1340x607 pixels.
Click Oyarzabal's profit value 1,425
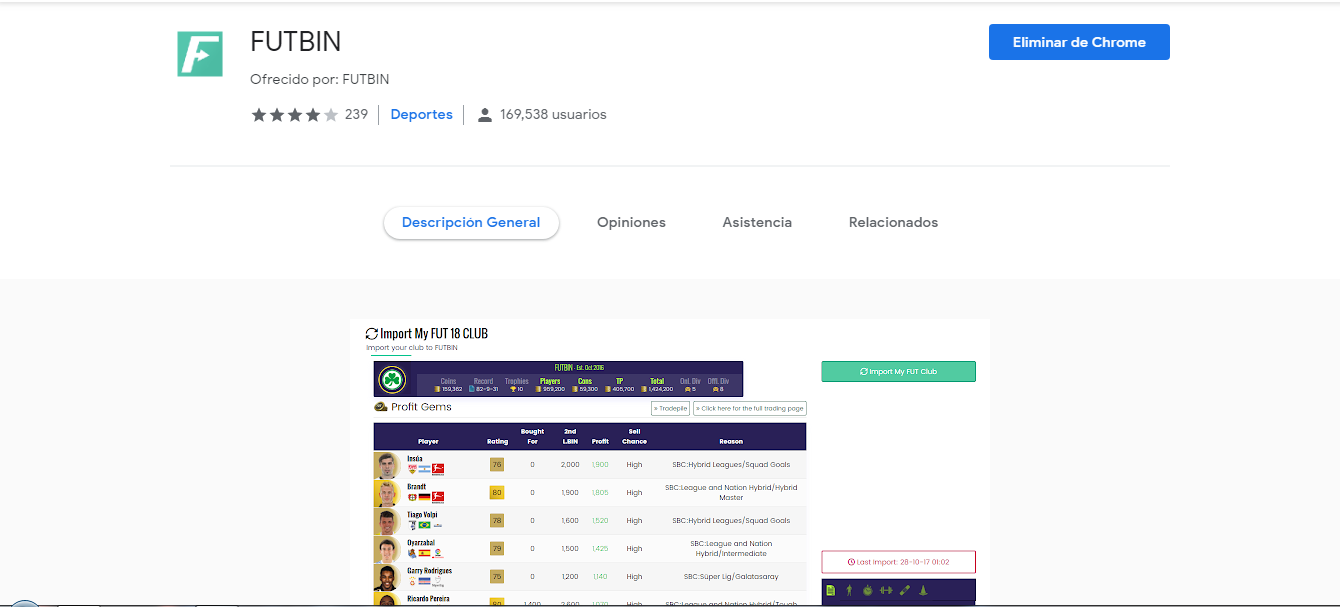[600, 548]
